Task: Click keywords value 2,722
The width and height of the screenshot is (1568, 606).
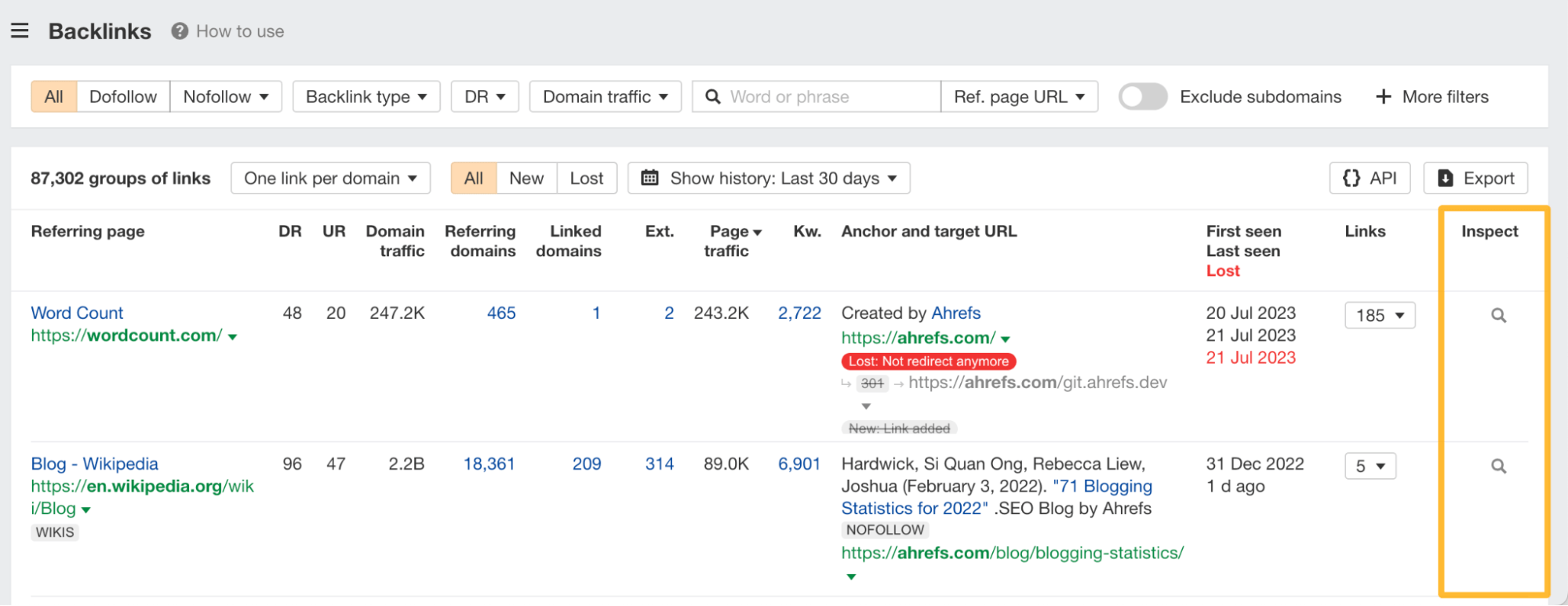Action: coord(799,313)
